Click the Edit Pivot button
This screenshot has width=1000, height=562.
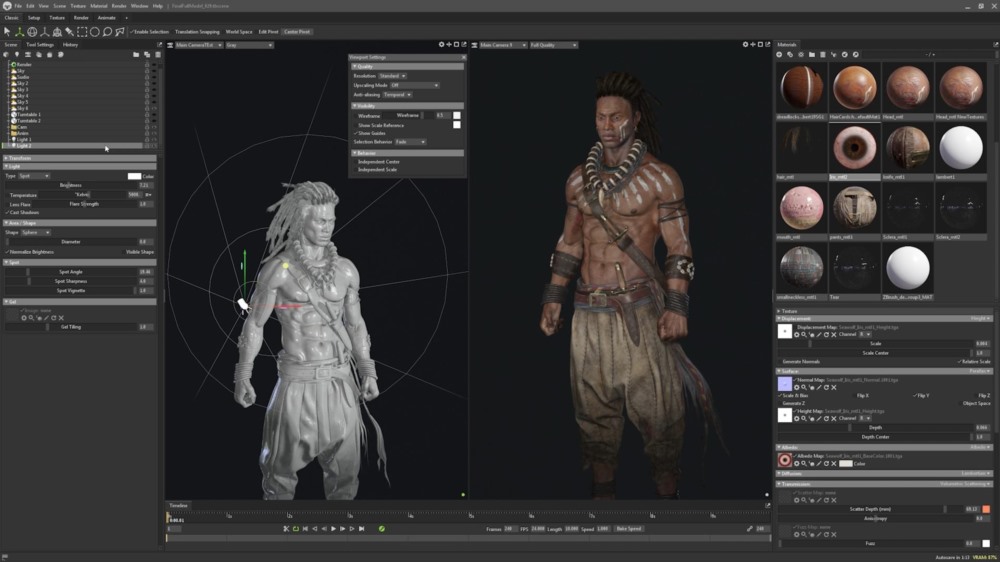coord(268,32)
